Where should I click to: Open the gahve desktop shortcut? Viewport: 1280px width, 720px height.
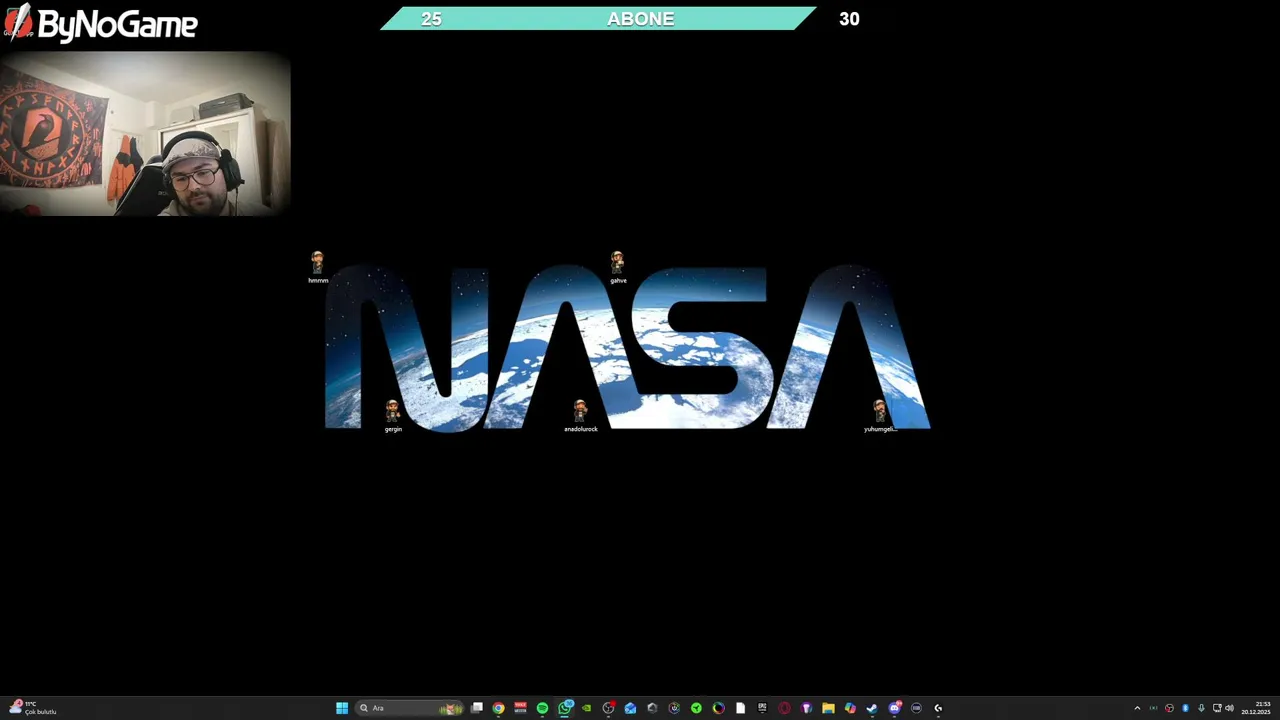(618, 267)
